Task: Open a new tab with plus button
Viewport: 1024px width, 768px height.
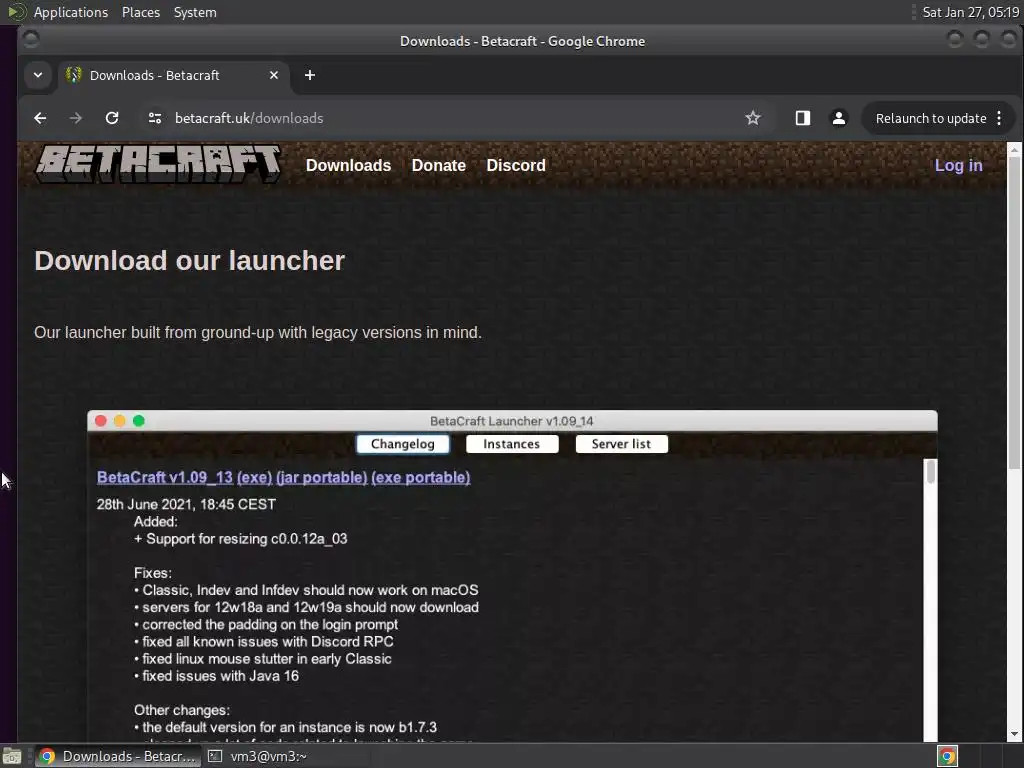Action: 310,75
